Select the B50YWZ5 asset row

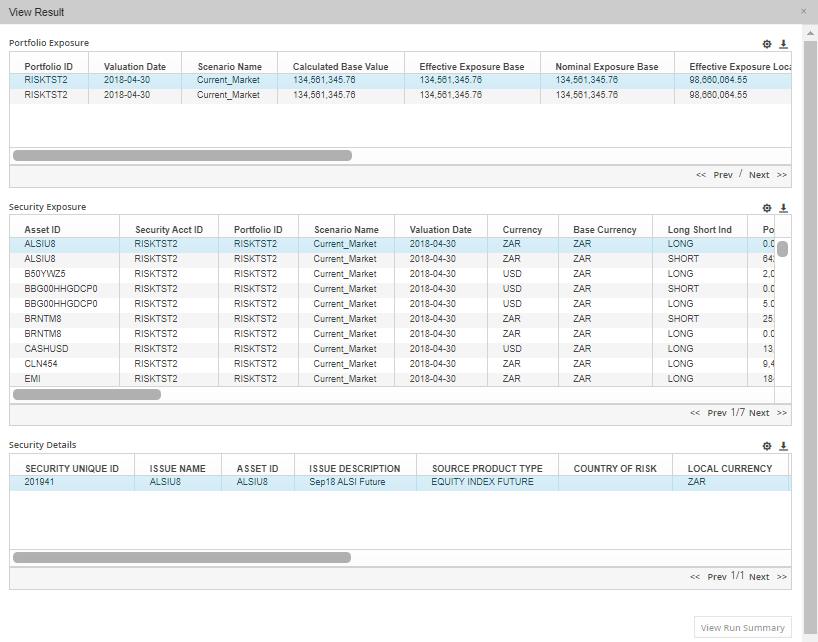(x=46, y=274)
